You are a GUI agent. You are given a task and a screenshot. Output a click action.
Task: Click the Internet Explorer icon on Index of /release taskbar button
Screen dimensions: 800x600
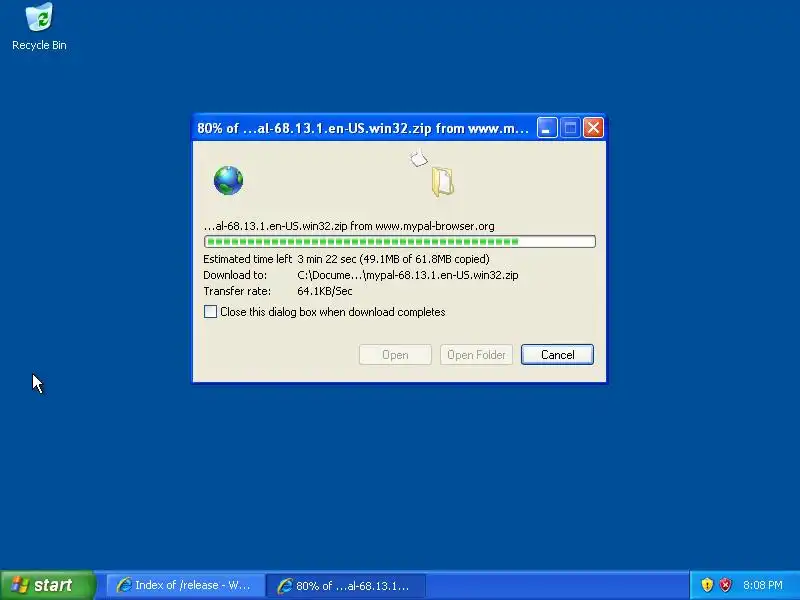click(123, 585)
